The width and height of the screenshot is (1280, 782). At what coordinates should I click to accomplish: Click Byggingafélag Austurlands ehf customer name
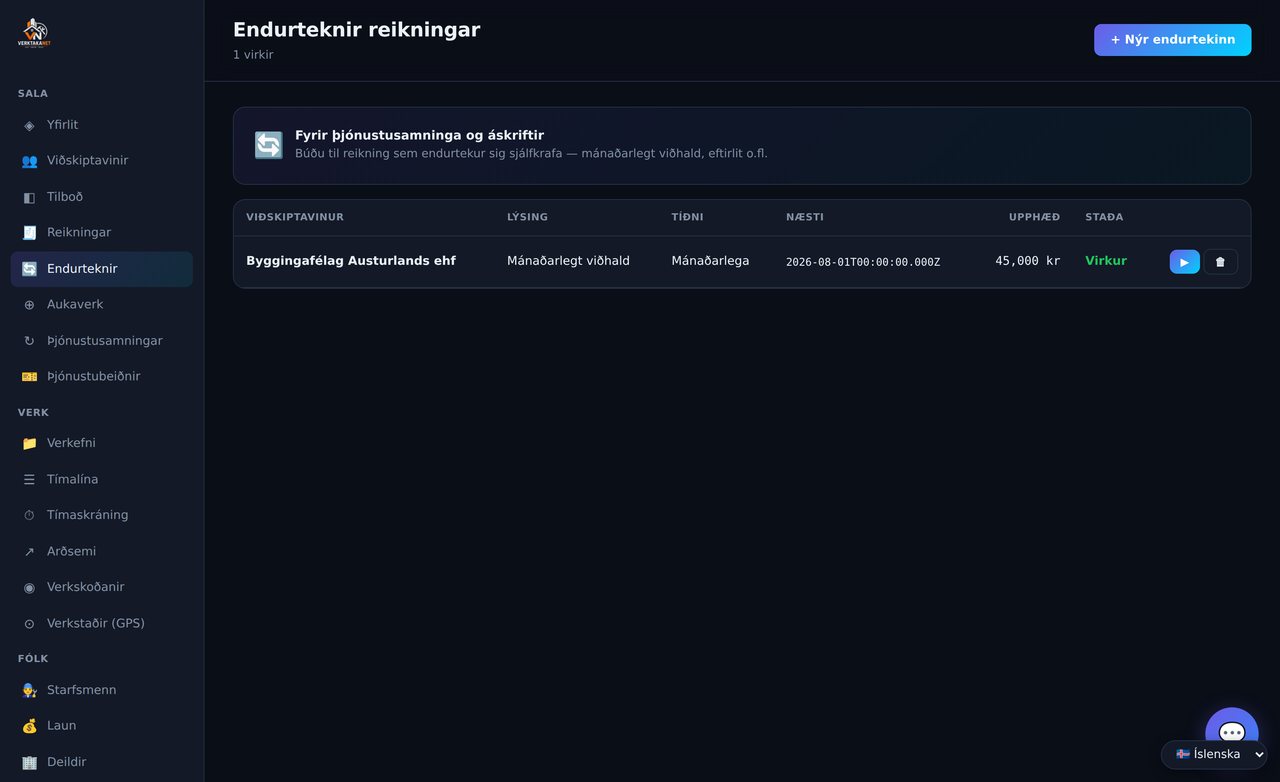(x=351, y=261)
